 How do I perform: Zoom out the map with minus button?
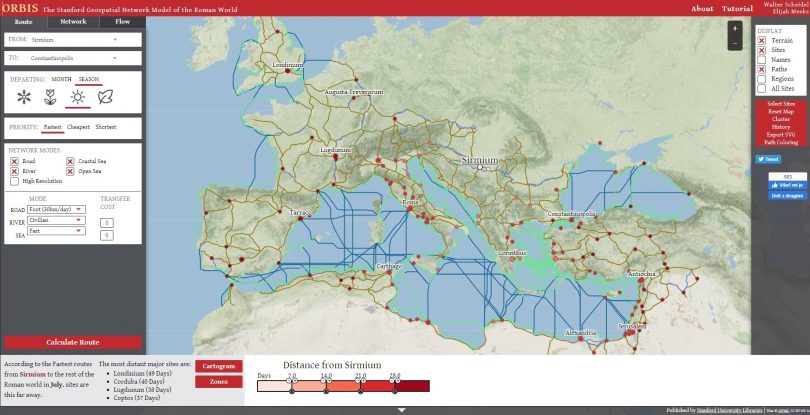click(x=735, y=43)
